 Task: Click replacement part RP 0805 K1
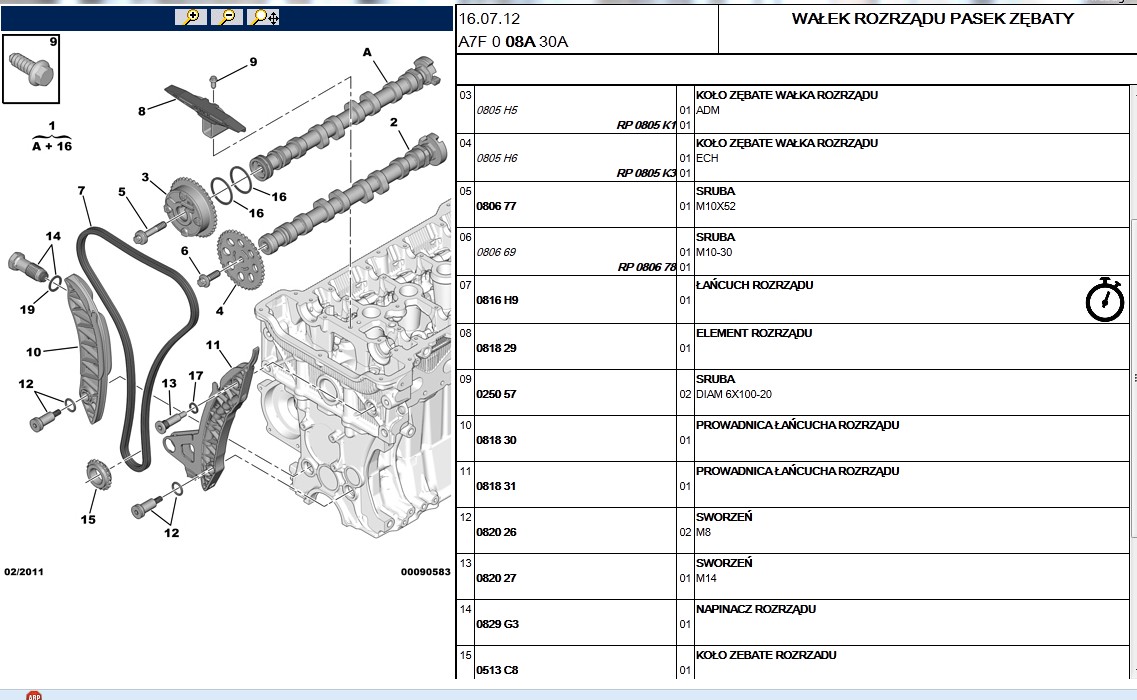[x=646, y=126]
